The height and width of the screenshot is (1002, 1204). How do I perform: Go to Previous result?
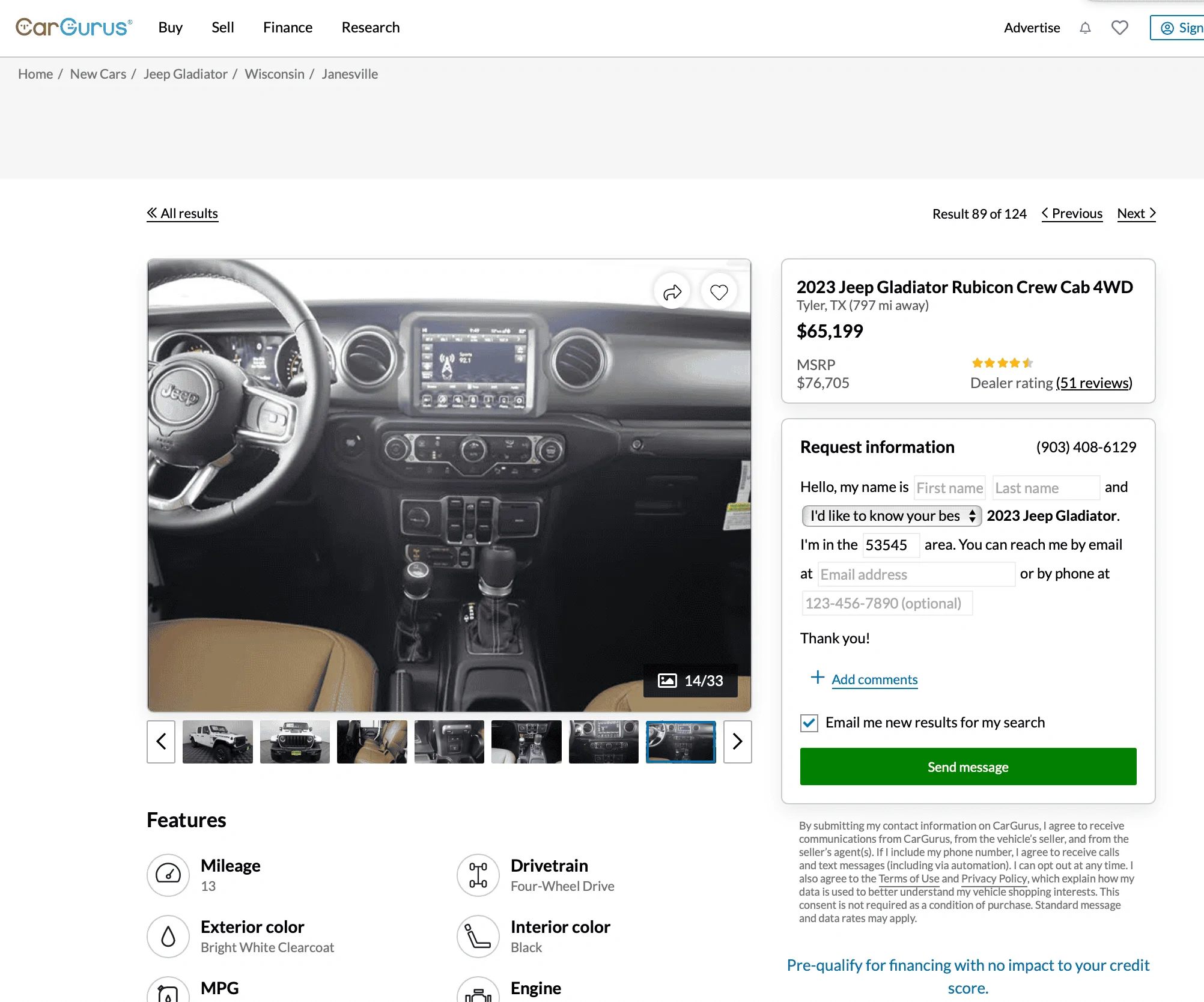[x=1072, y=214]
